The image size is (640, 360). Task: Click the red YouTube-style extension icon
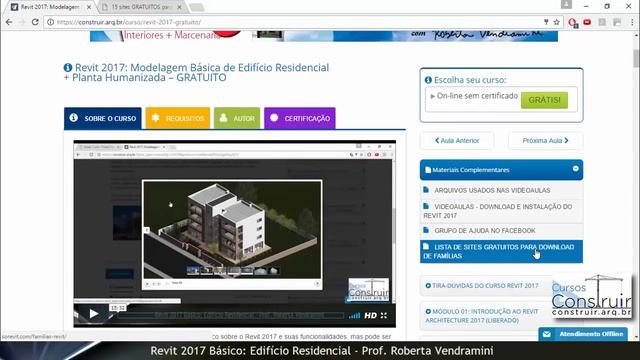(x=587, y=22)
